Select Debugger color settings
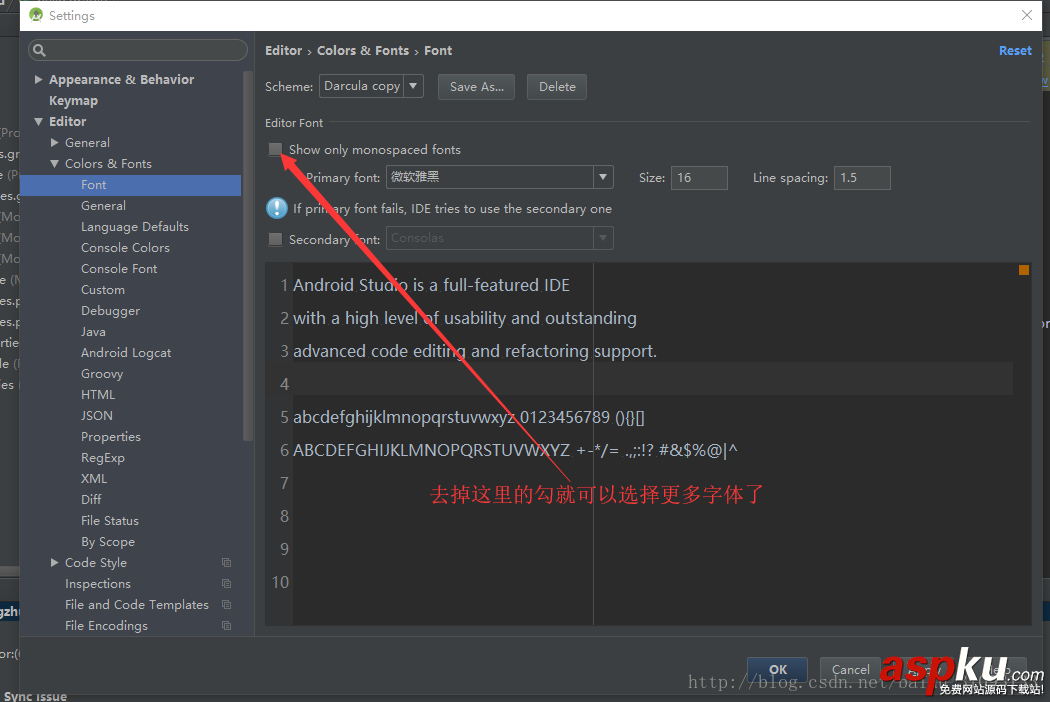Screen dimensions: 1050x702 [110, 311]
